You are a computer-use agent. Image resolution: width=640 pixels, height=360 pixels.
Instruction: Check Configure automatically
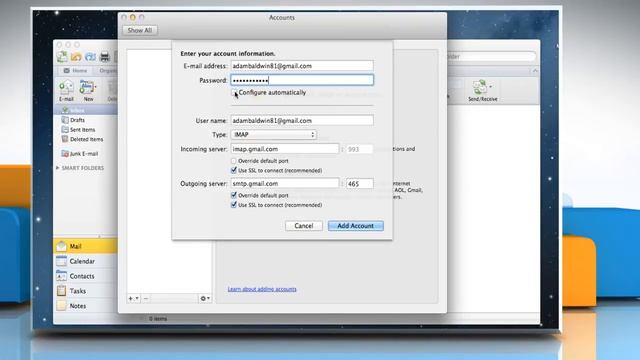click(234, 93)
